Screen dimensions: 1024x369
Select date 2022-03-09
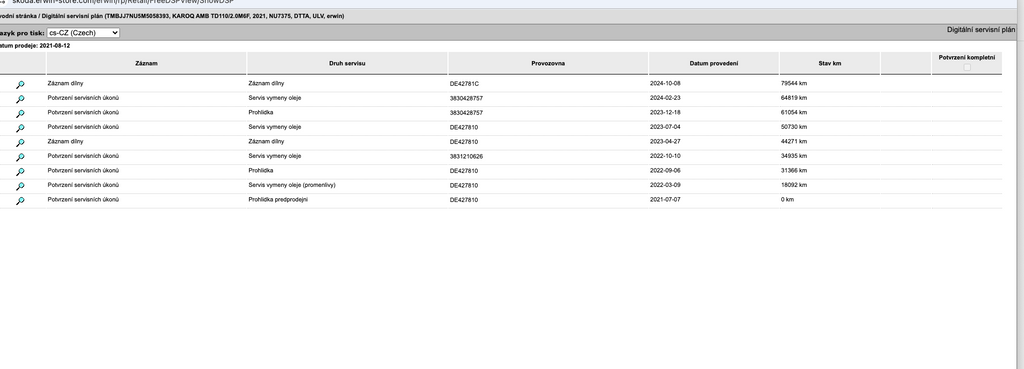point(665,185)
